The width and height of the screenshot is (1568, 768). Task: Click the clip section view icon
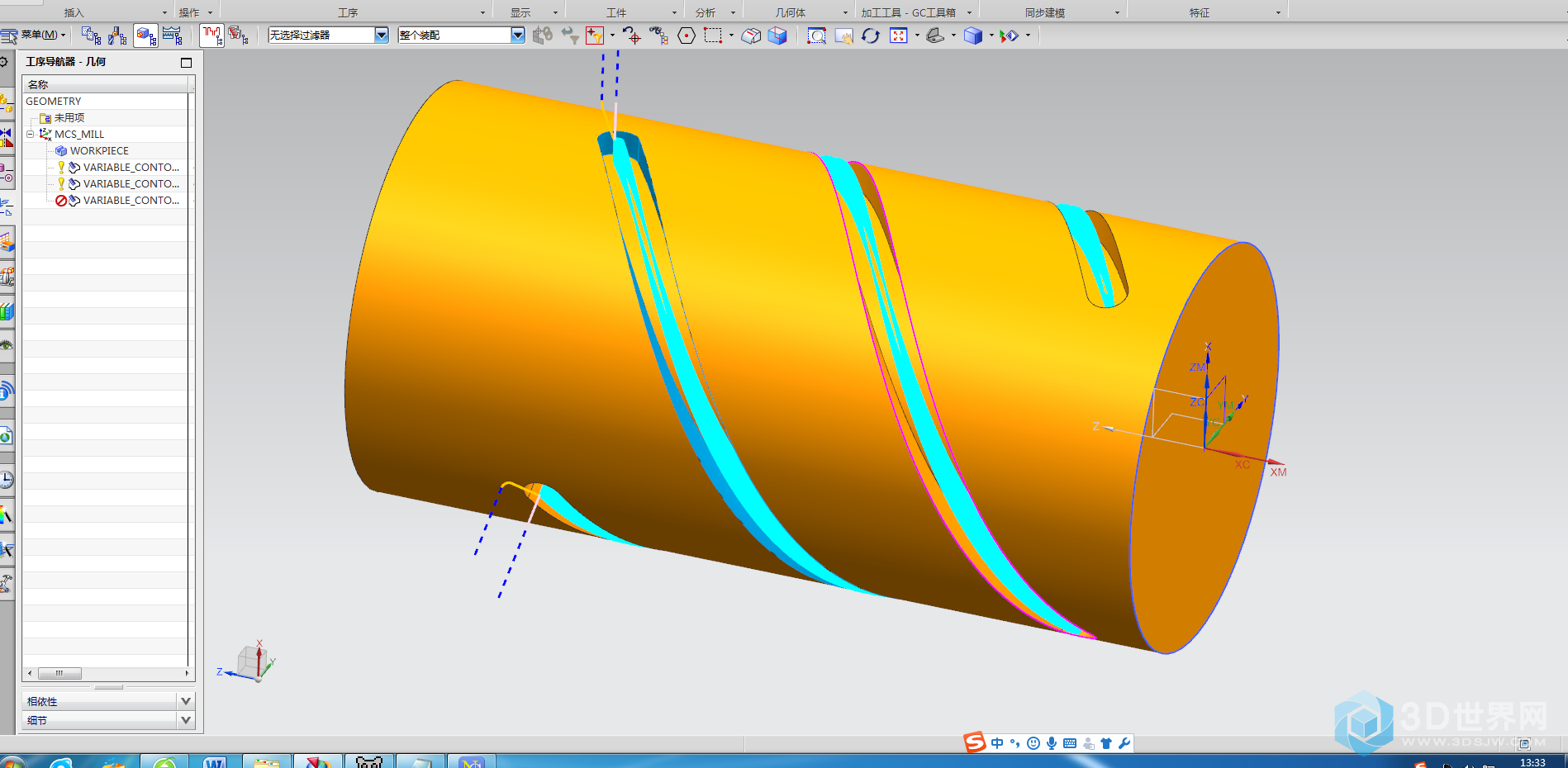pyautogui.click(x=1010, y=36)
